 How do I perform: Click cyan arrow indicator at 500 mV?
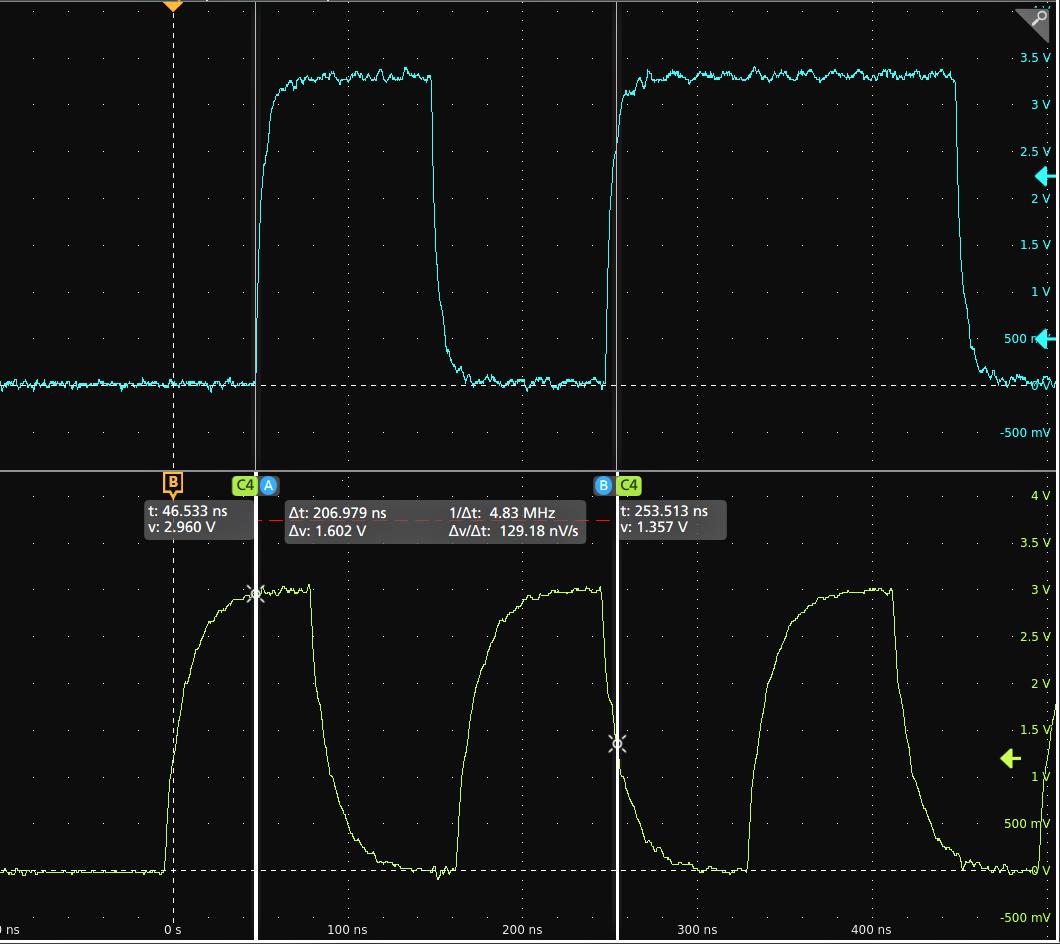point(1045,340)
